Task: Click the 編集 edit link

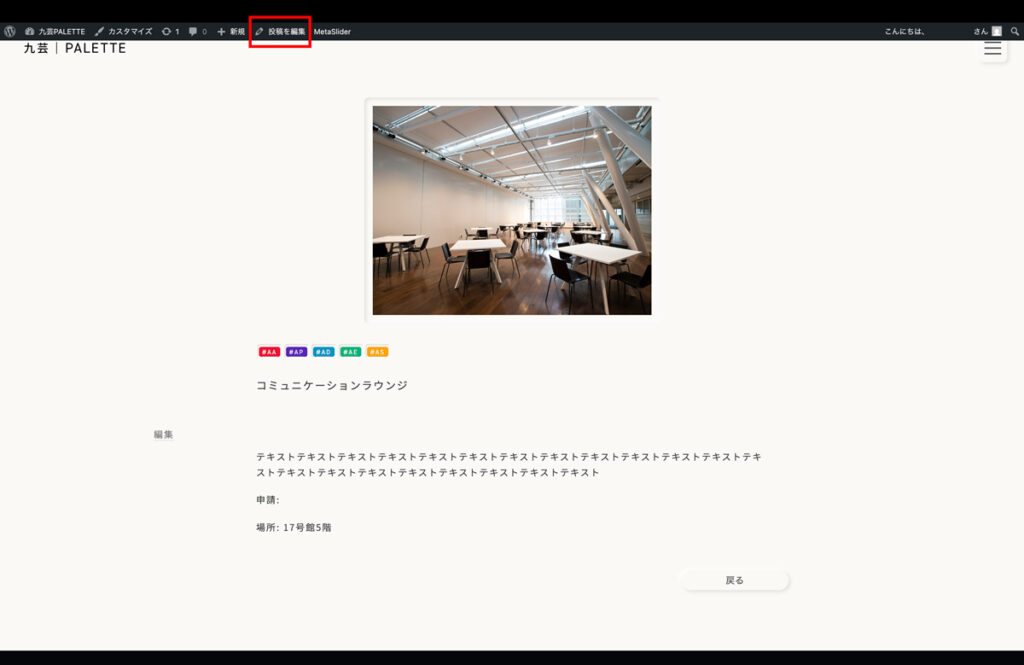Action: [163, 435]
